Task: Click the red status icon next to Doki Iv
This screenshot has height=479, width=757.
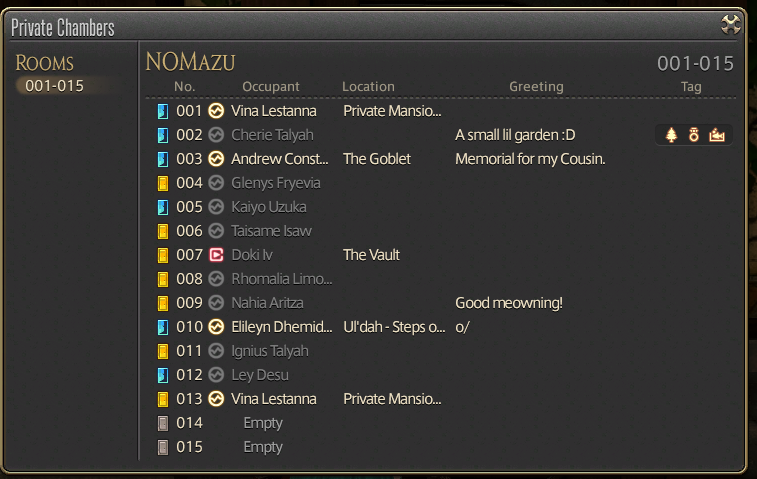Action: pyautogui.click(x=216, y=255)
